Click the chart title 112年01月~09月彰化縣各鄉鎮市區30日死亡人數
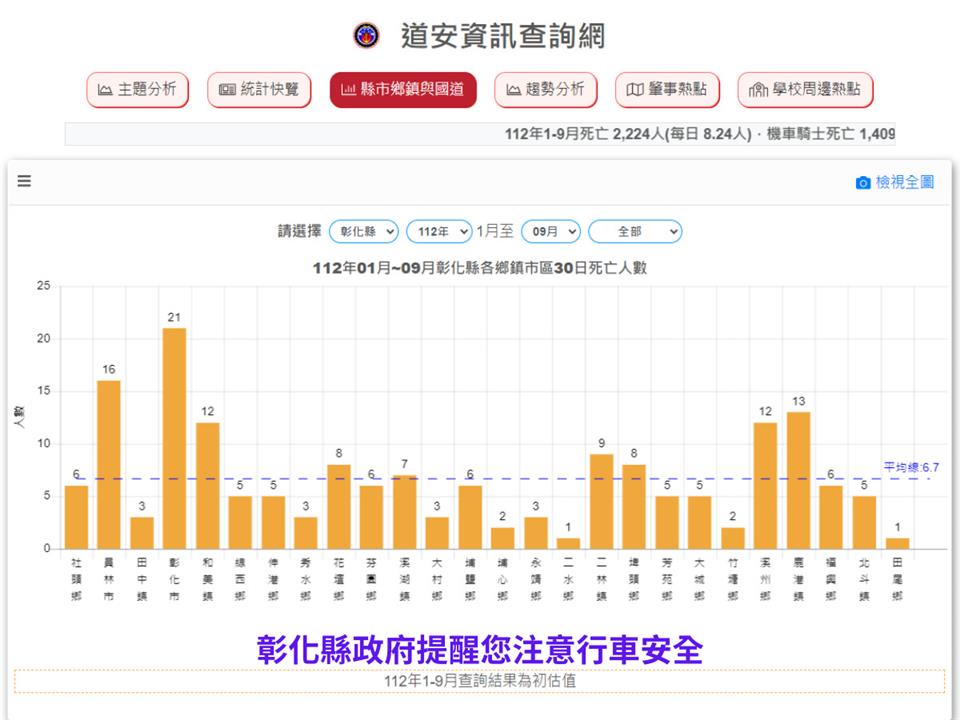The width and height of the screenshot is (960, 720). (x=479, y=268)
